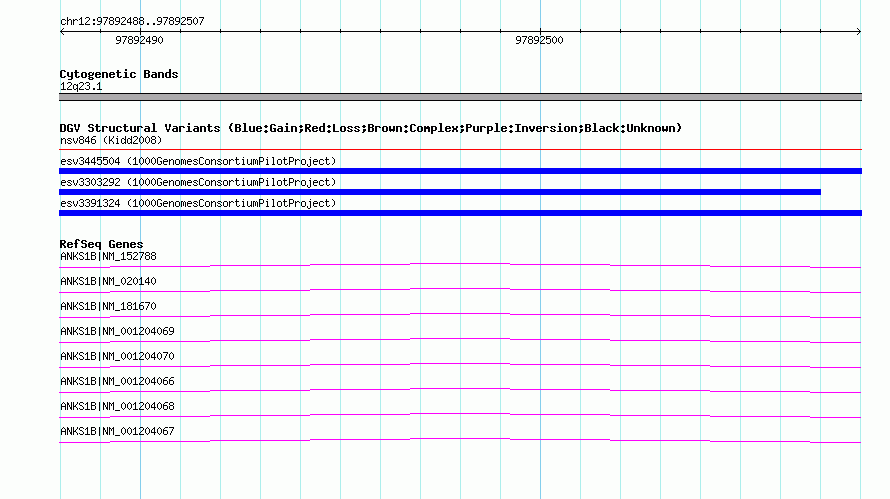Click the right arrow end of ruler
890x499 pixels.
click(x=859, y=32)
